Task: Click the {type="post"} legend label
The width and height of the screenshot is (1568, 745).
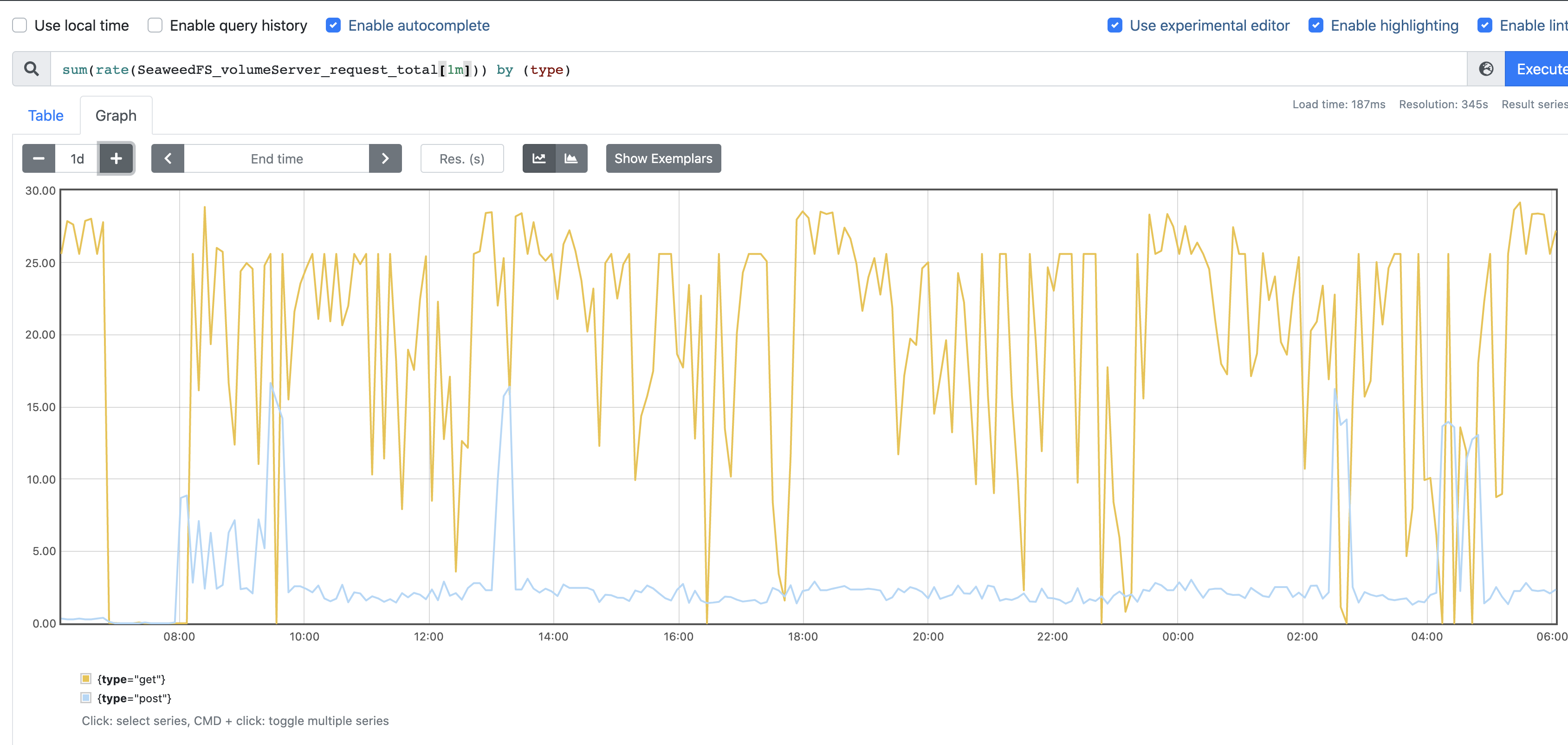Action: [x=135, y=698]
